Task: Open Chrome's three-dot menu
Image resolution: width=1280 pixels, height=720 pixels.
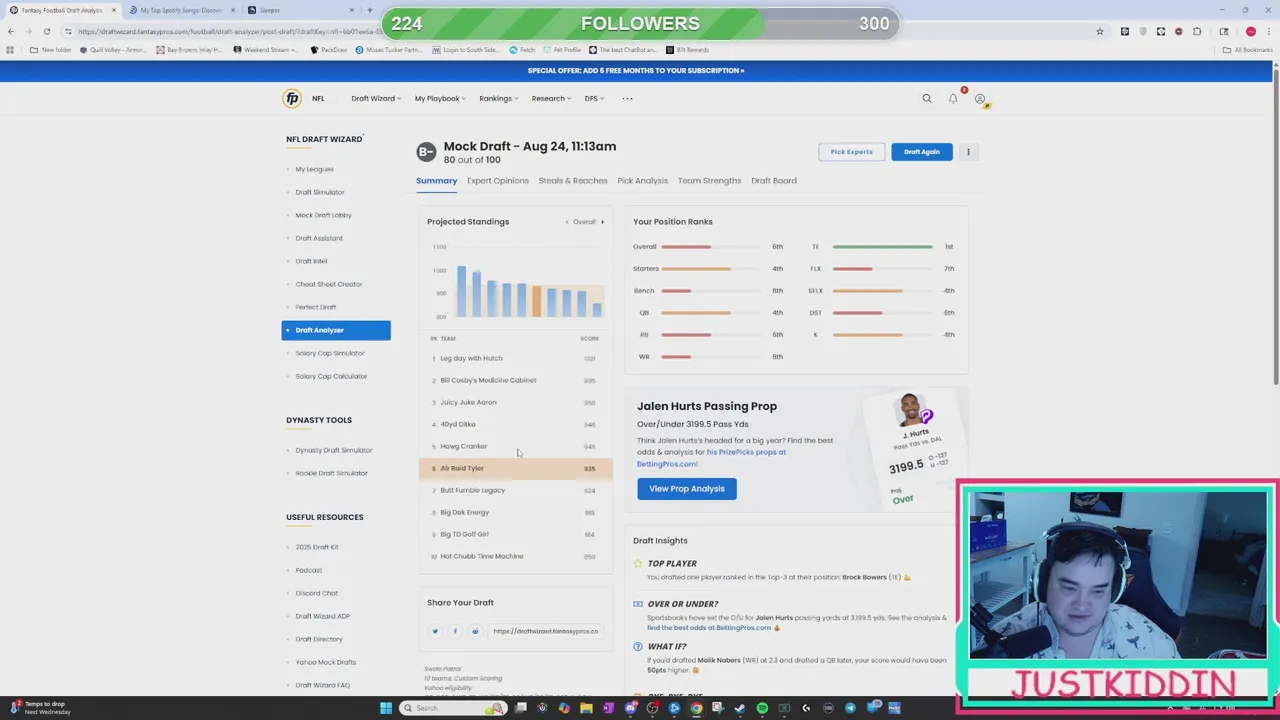Action: tap(1270, 31)
